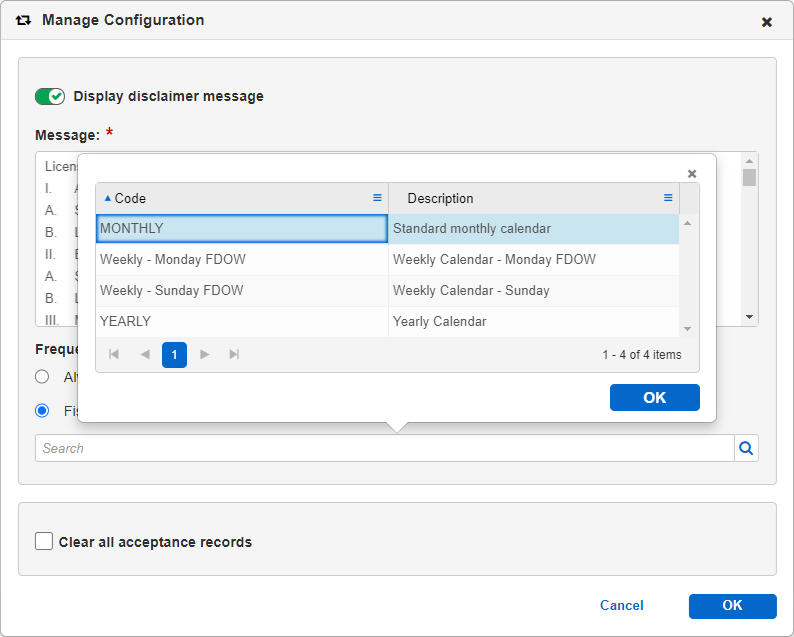
Task: Go to the next page arrow
Action: click(205, 355)
